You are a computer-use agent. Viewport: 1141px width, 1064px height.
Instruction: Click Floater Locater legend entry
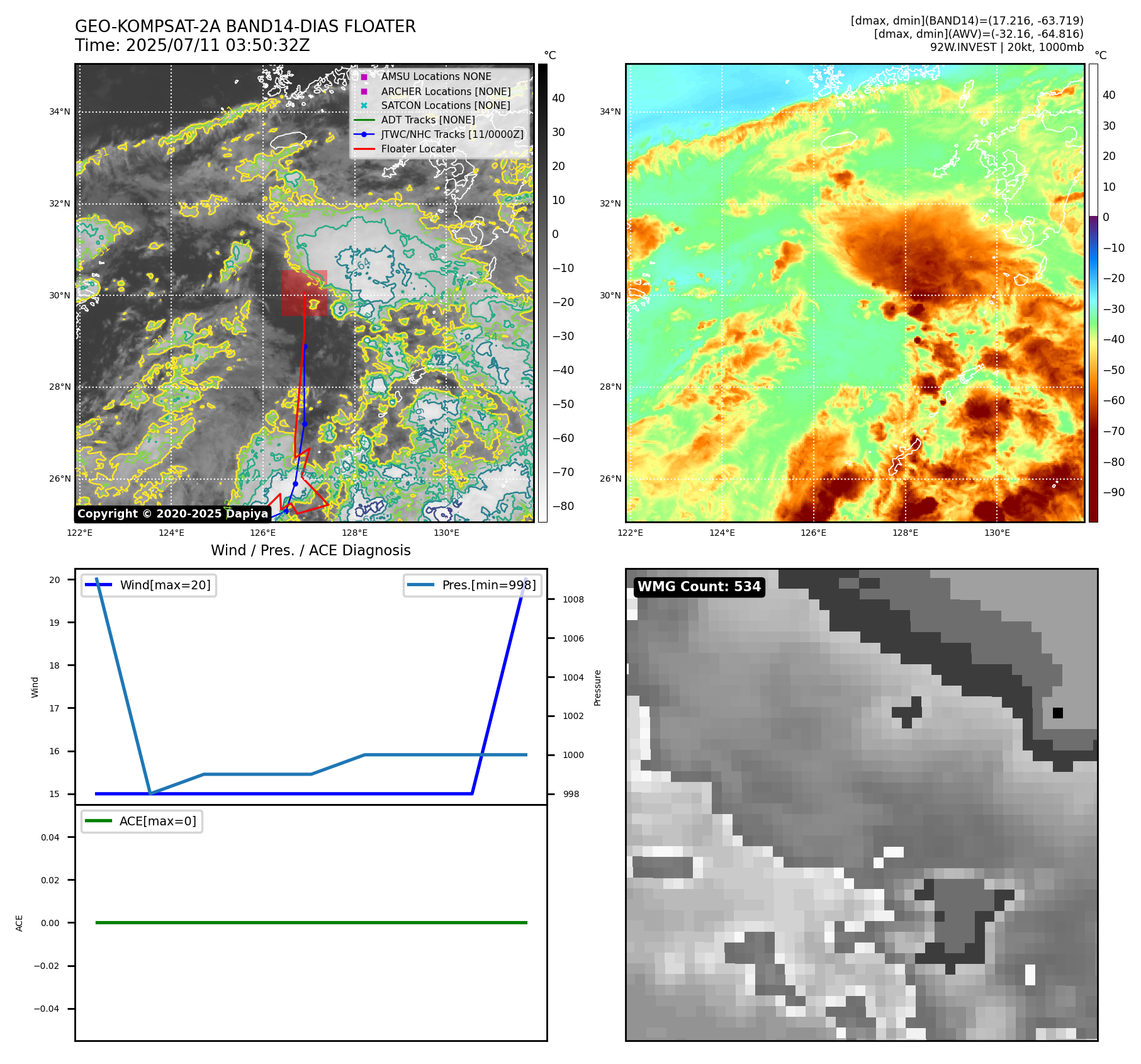pos(418,149)
